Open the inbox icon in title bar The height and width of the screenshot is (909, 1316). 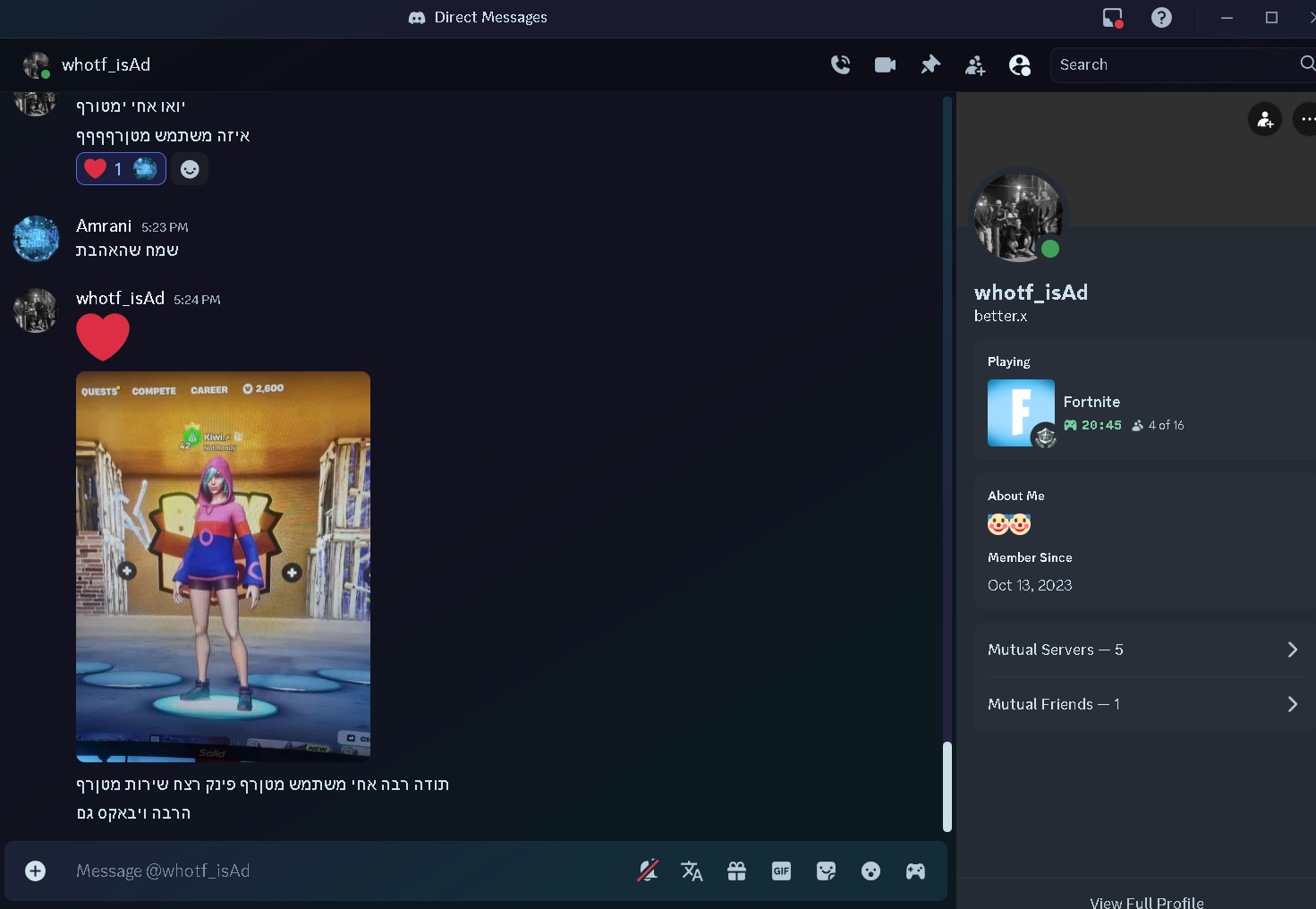(1112, 17)
